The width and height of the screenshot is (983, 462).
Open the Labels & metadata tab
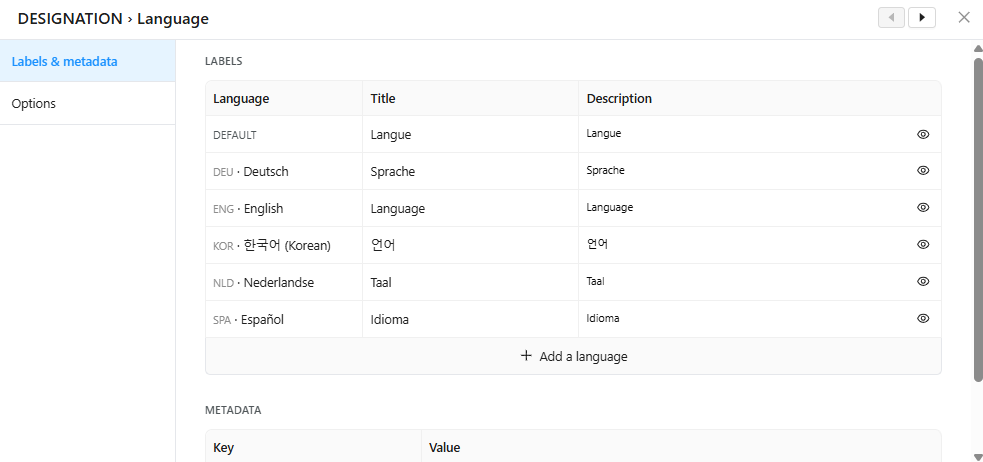pyautogui.click(x=88, y=61)
